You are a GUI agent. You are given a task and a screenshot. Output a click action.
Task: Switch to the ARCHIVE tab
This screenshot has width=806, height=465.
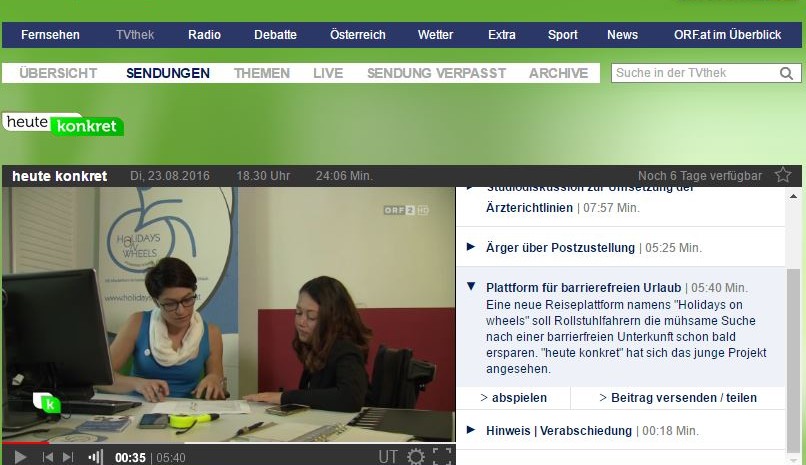[558, 73]
